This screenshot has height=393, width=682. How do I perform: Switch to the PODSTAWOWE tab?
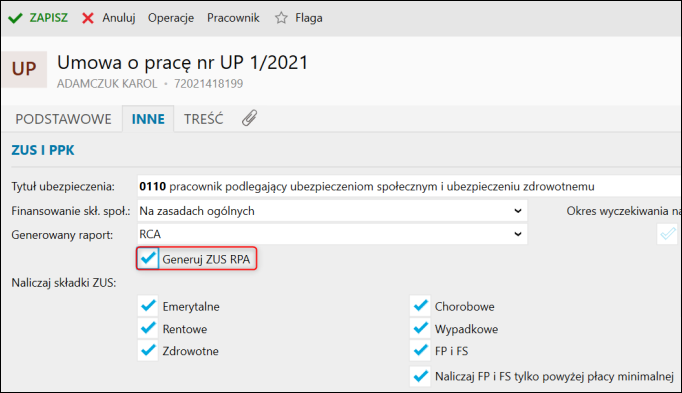click(x=64, y=119)
